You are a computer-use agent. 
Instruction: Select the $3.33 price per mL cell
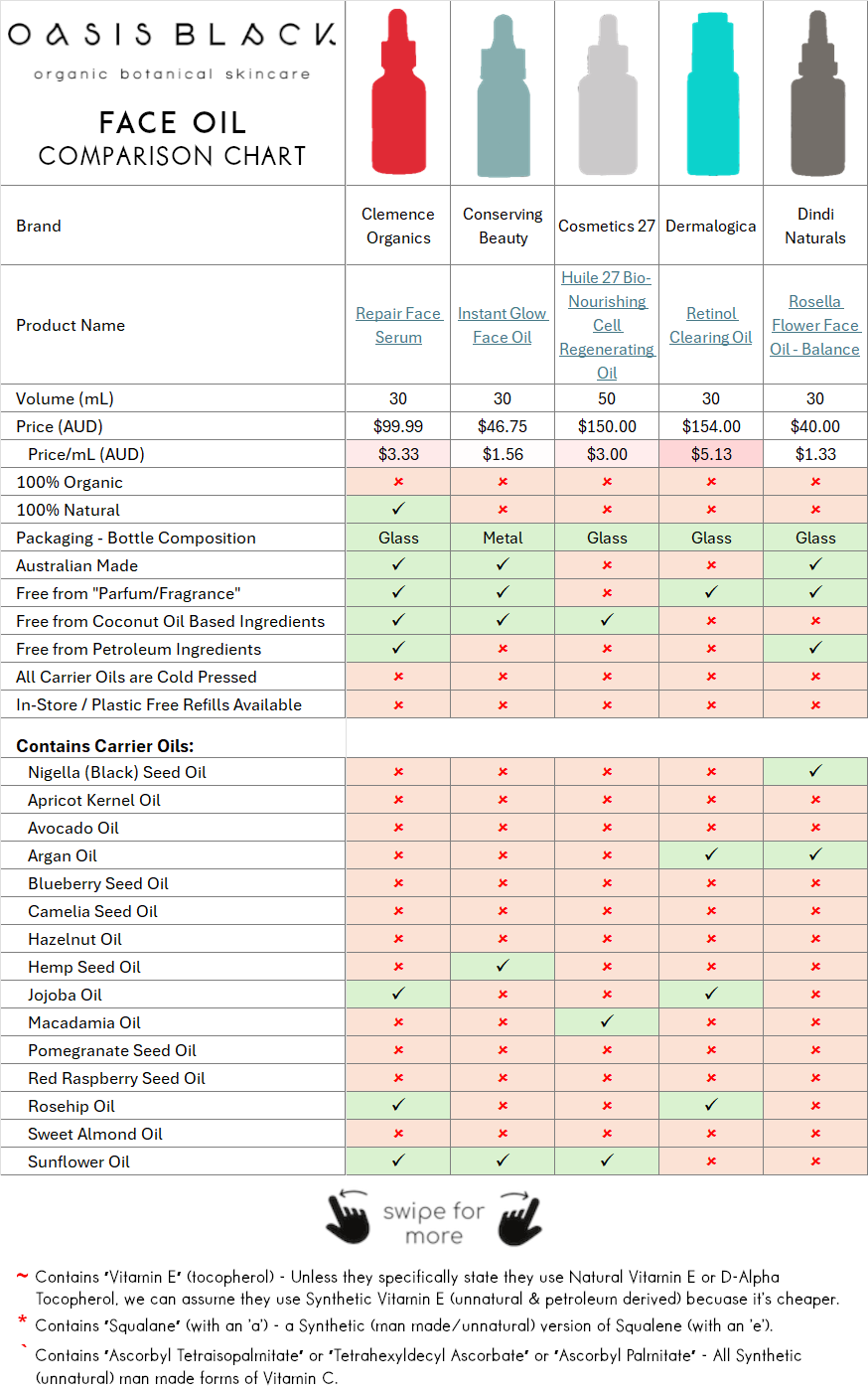[x=398, y=454]
